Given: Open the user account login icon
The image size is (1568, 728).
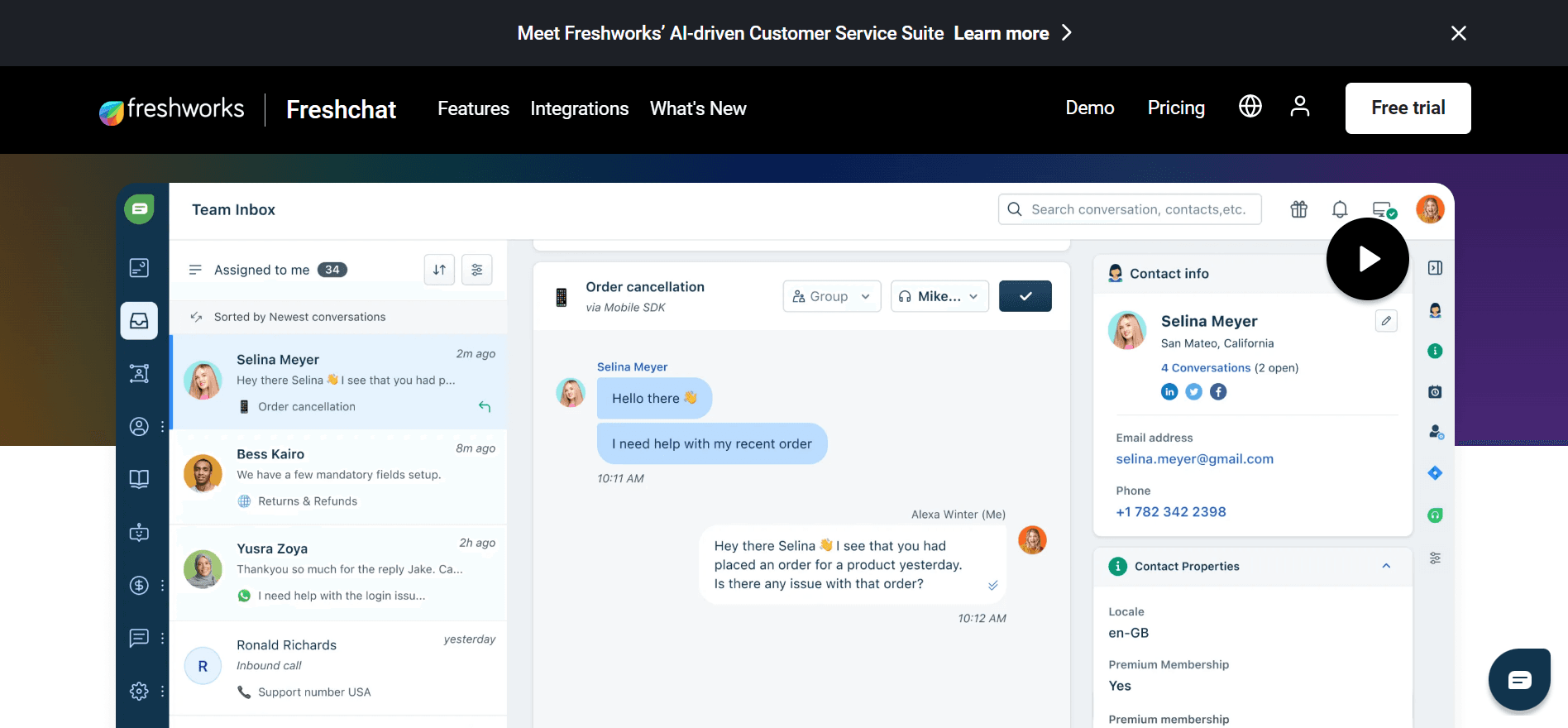Looking at the screenshot, I should click(x=1300, y=106).
